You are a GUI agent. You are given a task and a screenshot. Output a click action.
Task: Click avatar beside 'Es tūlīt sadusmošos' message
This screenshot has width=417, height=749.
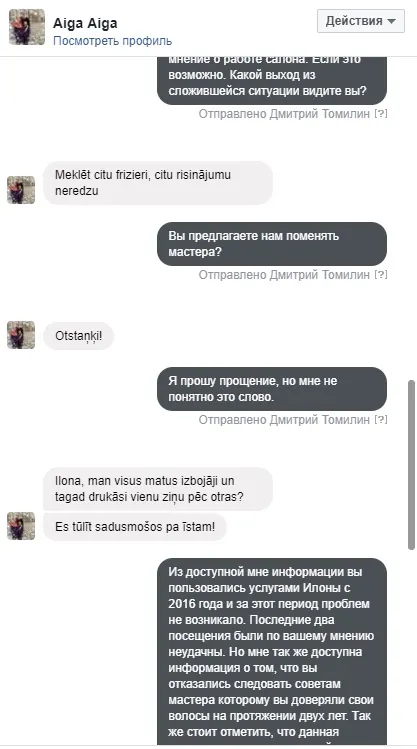21,526
